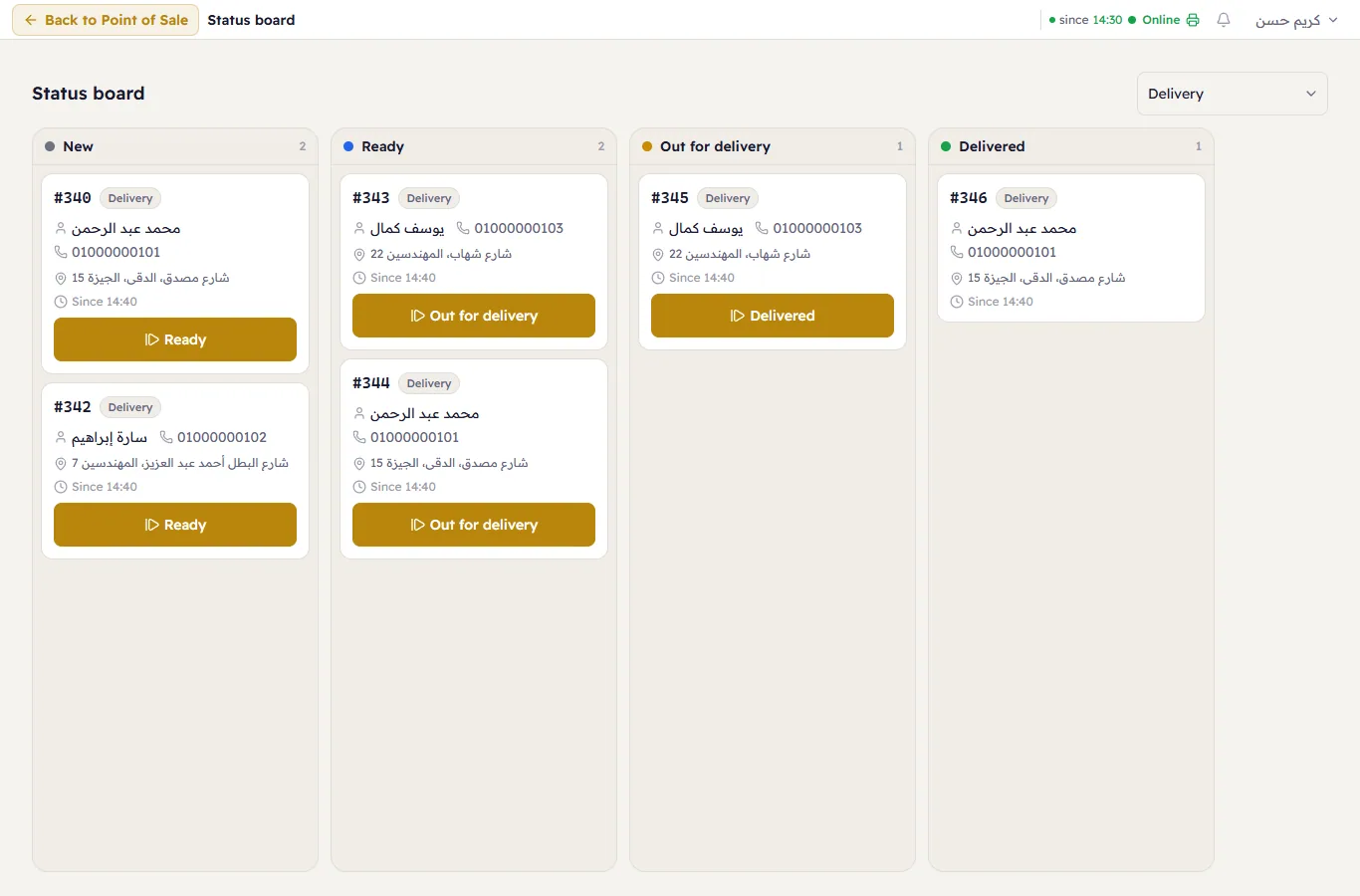Click the Delivery tag on order #340

click(130, 198)
